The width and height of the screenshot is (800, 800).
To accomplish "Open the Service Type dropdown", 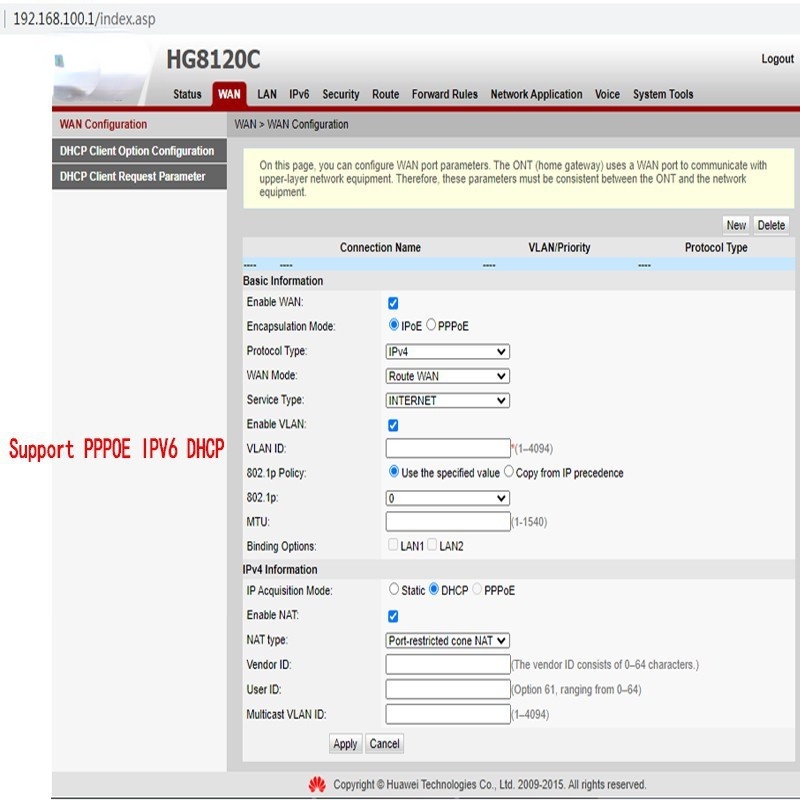I will [x=448, y=400].
